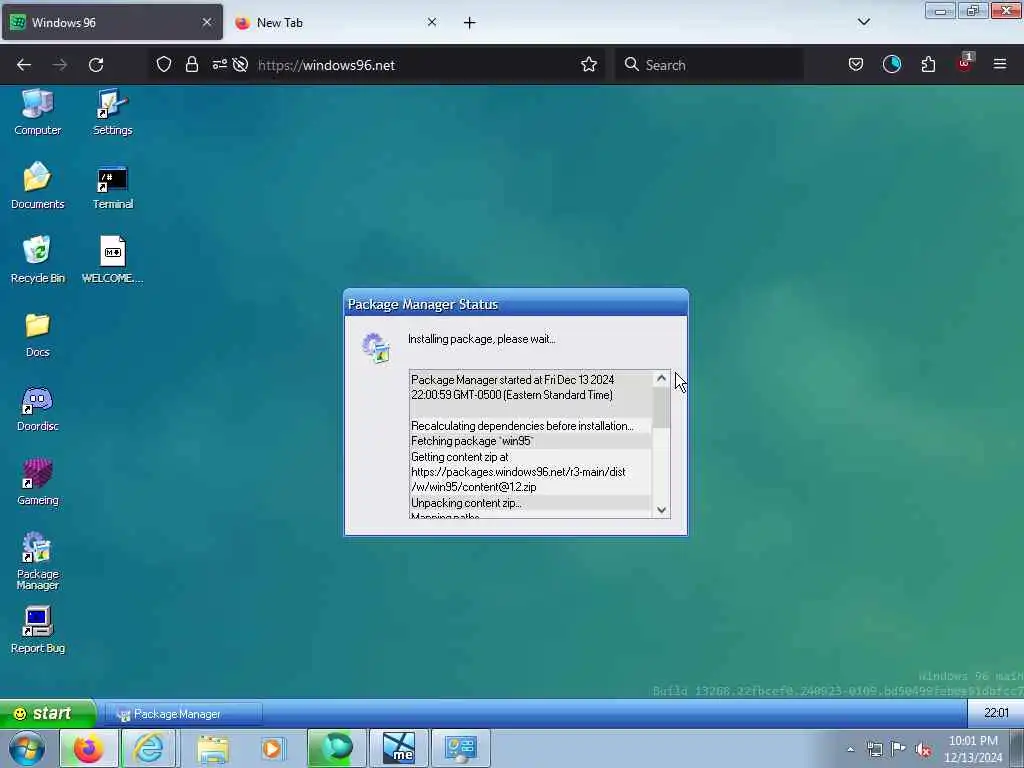Open the Action Center flag icon
This screenshot has width=1024, height=768.
(899, 749)
